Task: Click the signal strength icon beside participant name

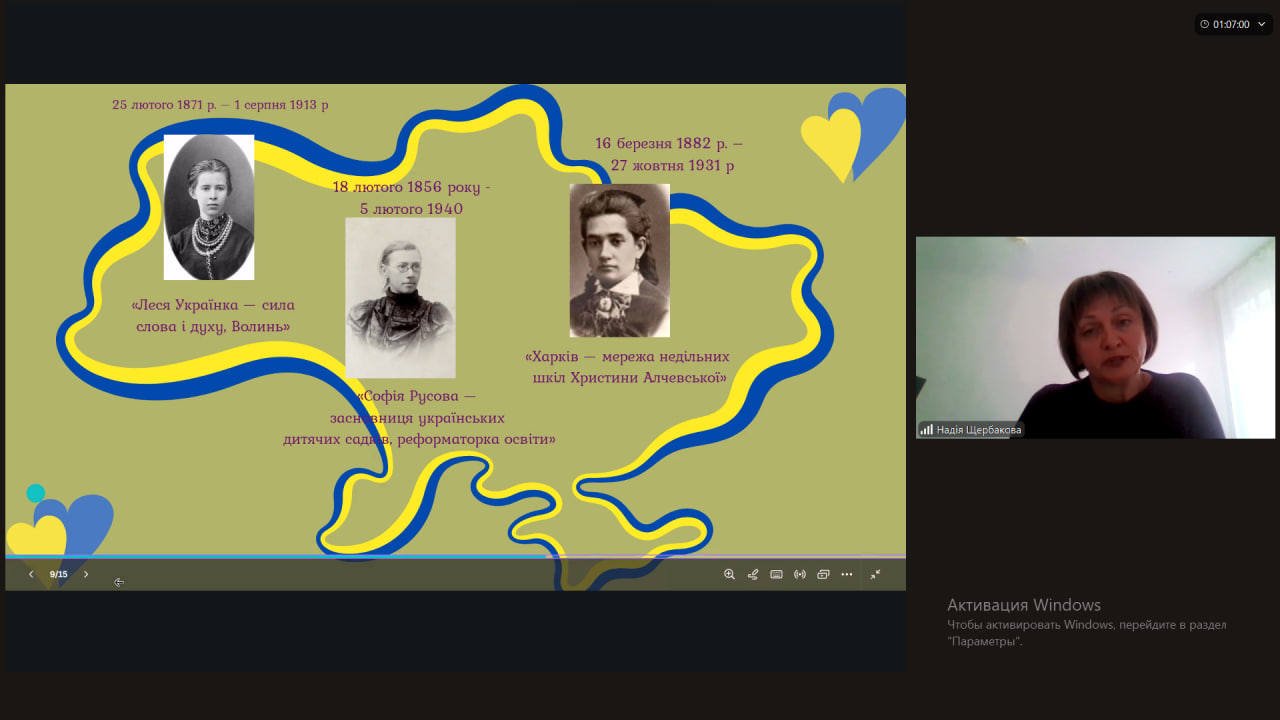Action: [927, 430]
